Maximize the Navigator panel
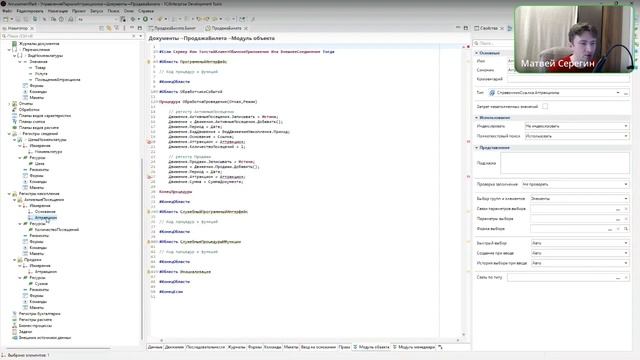 point(140,28)
